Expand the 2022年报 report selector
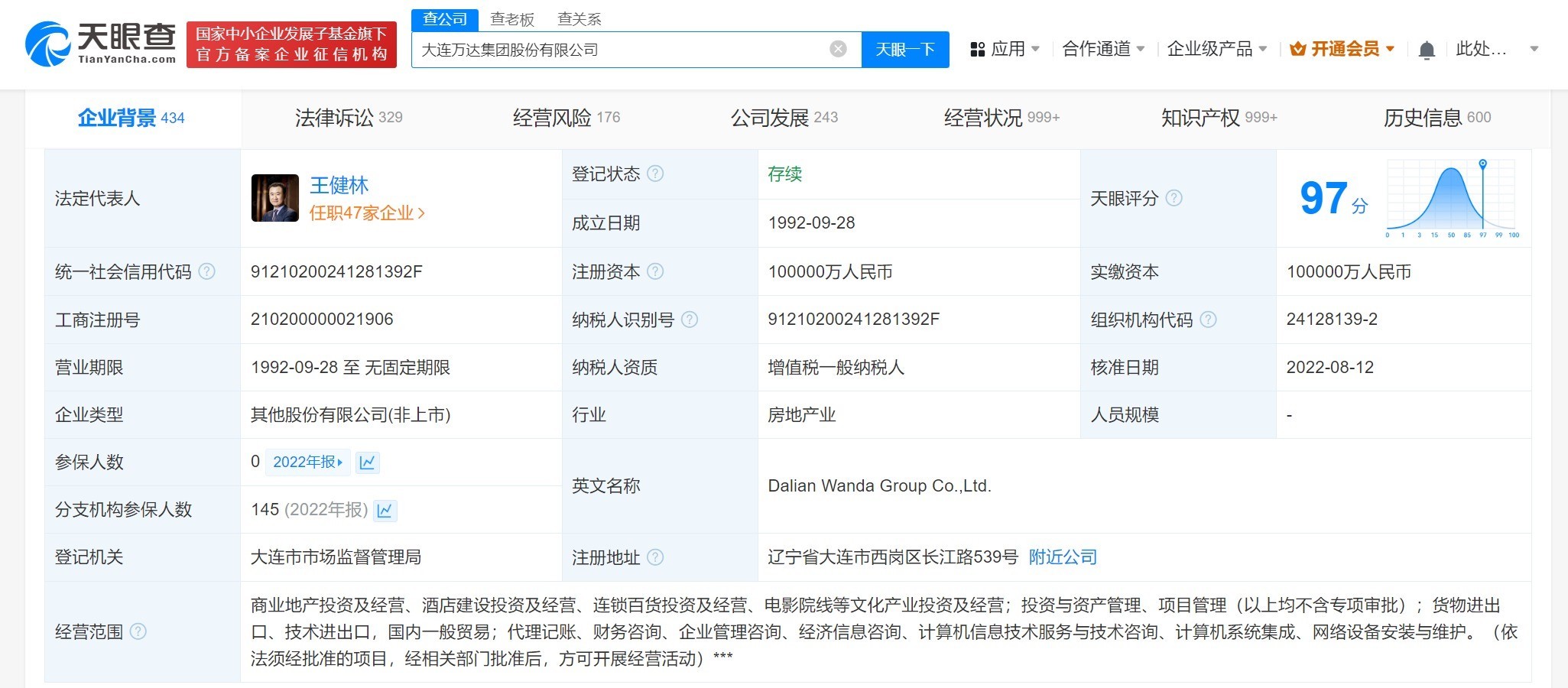The height and width of the screenshot is (688, 1568). point(307,462)
